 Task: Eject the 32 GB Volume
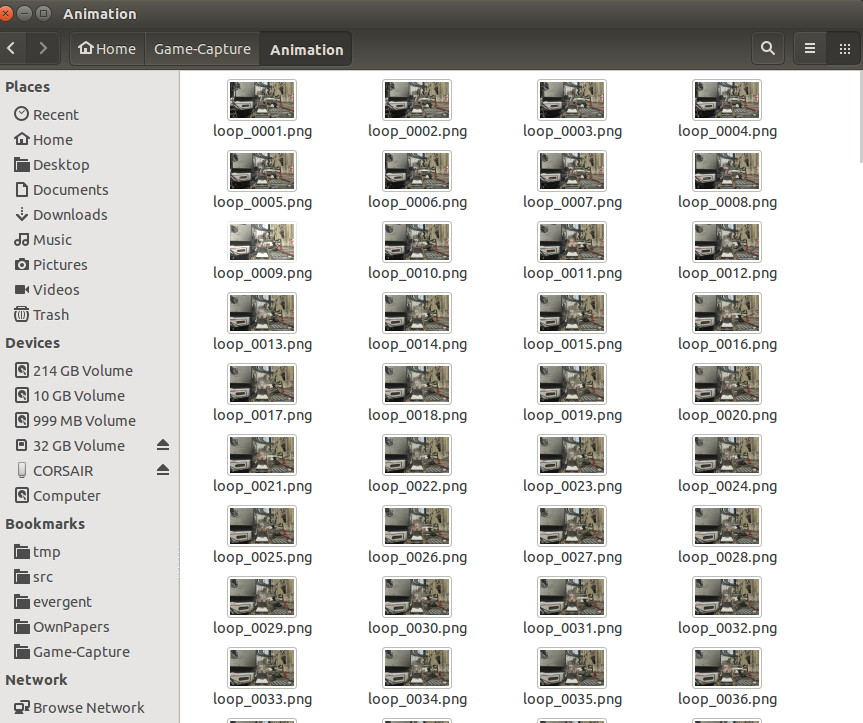click(x=163, y=445)
